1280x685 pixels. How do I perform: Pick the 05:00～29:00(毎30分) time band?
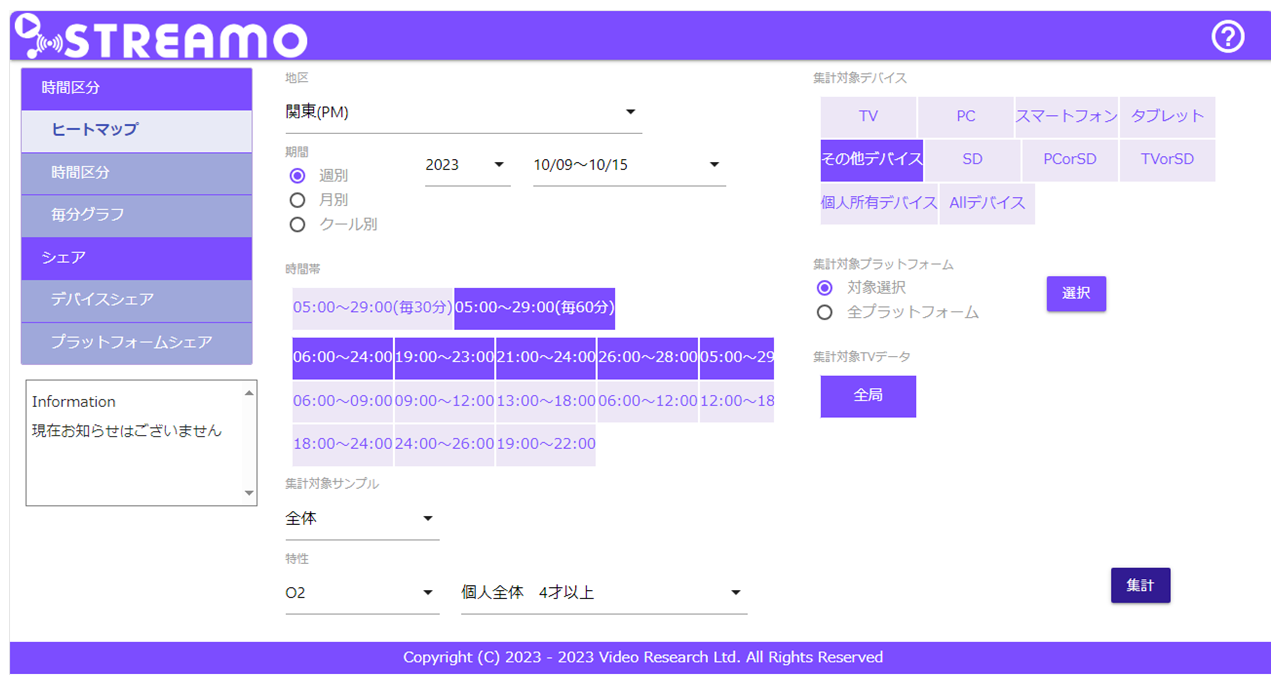click(372, 308)
